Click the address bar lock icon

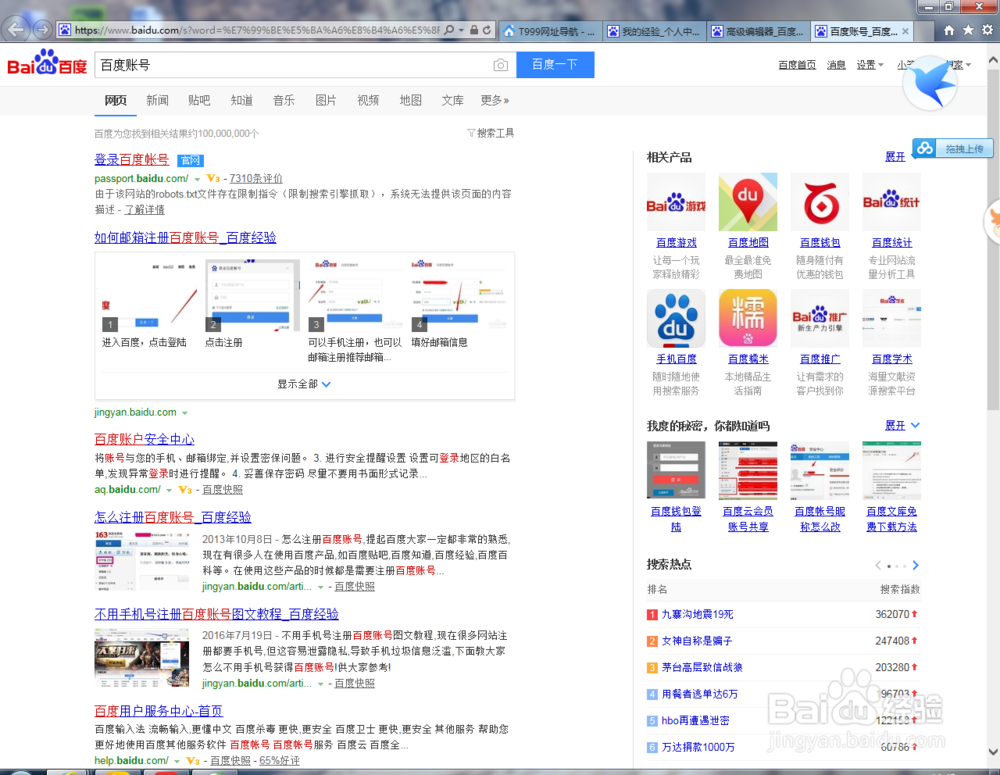(474, 30)
